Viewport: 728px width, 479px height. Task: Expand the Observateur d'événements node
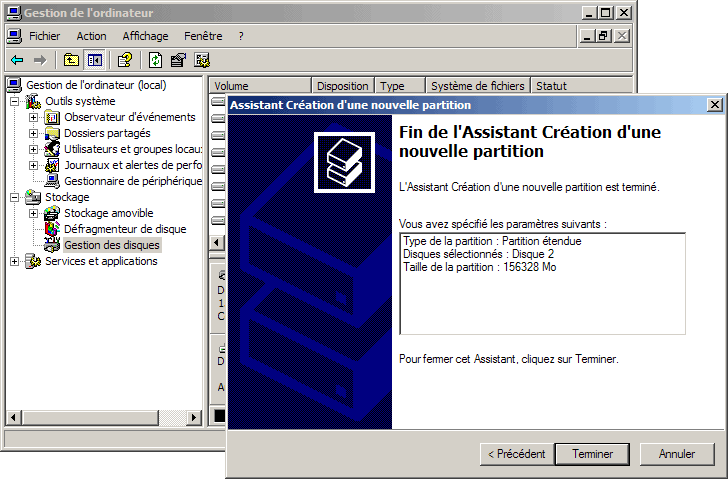tap(34, 117)
